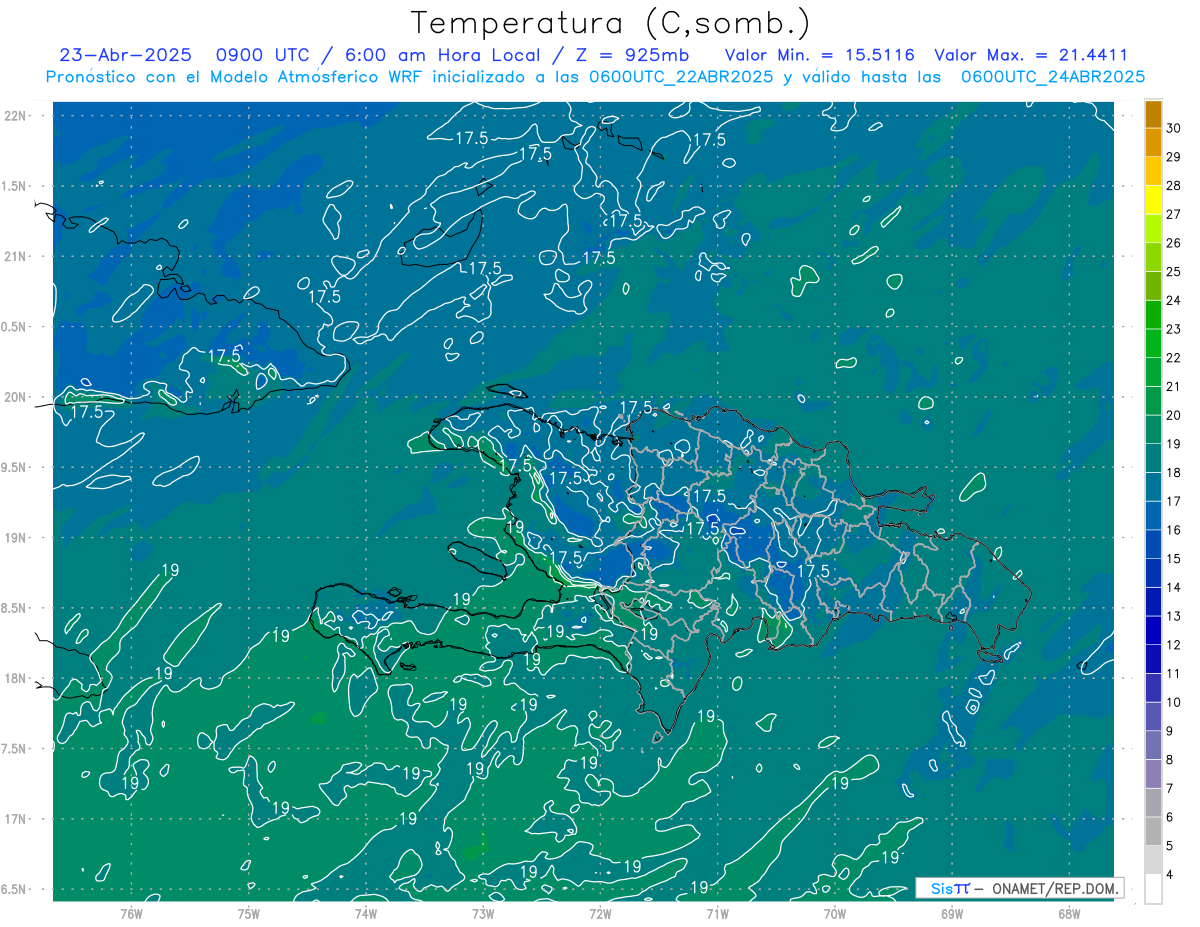
Task: Click the color scale label "22"
Action: tap(1174, 357)
